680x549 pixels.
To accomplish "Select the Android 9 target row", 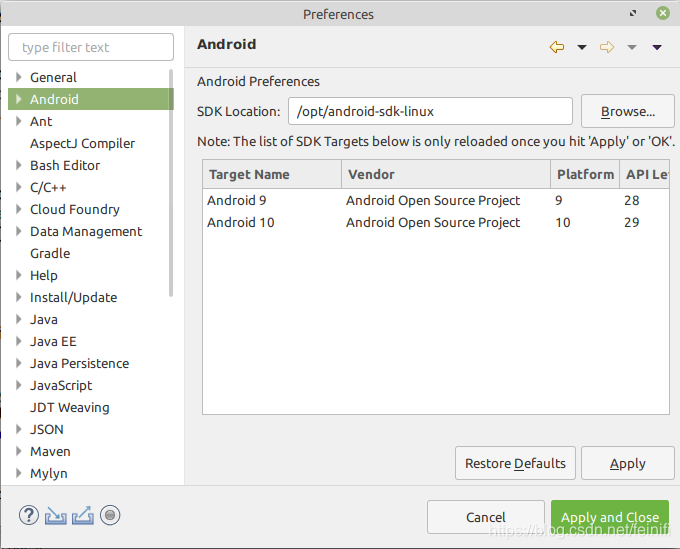I will point(436,200).
